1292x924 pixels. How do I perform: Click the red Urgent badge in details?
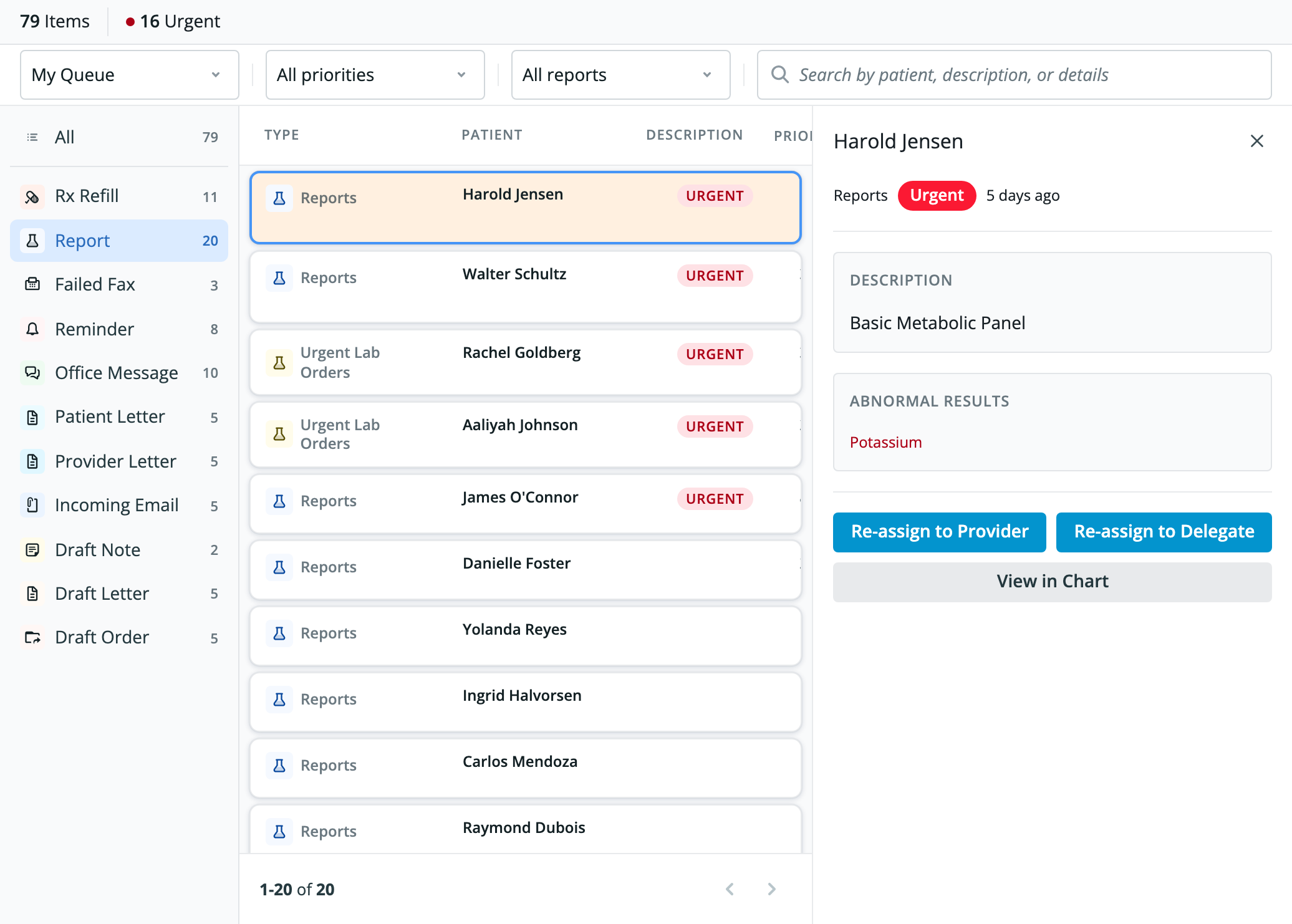937,196
